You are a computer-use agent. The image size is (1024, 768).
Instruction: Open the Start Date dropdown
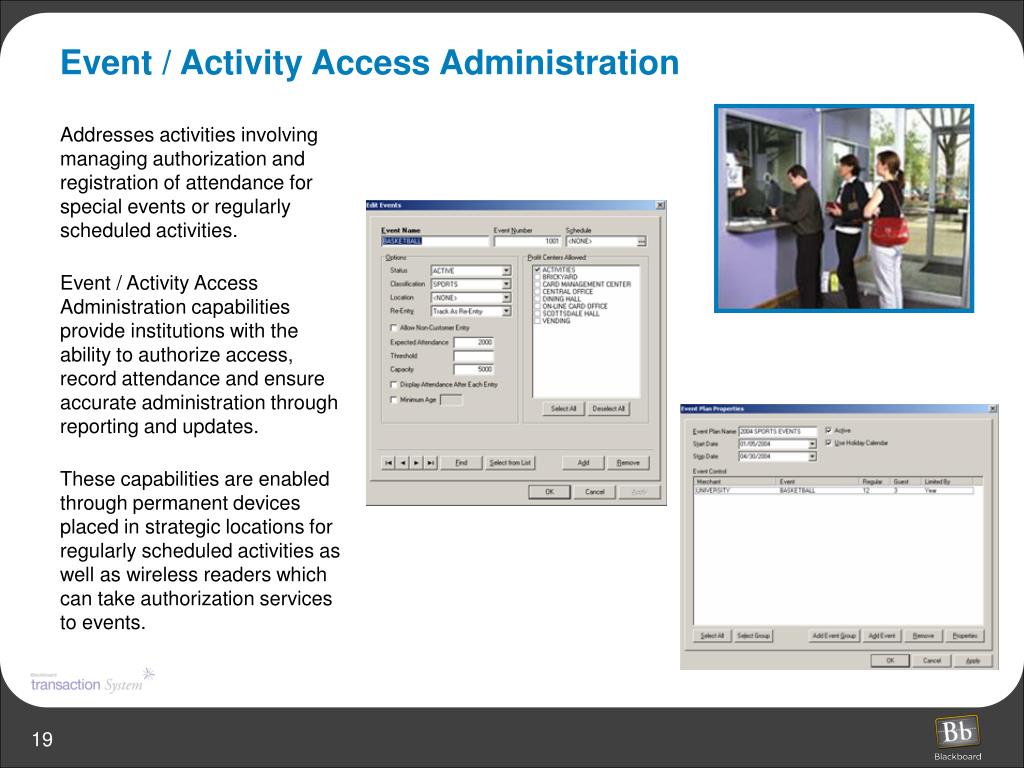point(812,444)
